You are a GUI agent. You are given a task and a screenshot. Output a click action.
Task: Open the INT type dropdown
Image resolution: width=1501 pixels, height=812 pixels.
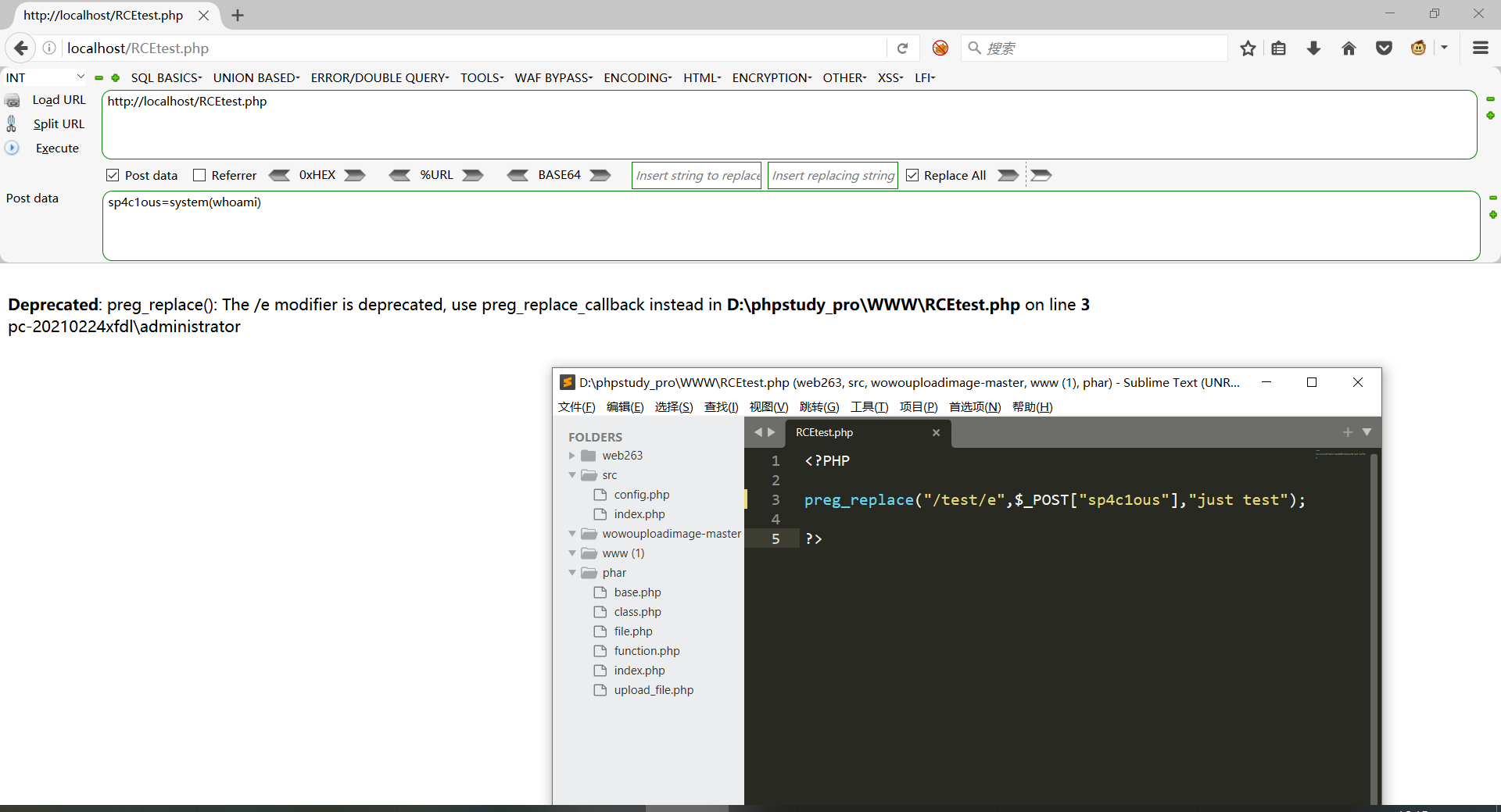[x=45, y=77]
